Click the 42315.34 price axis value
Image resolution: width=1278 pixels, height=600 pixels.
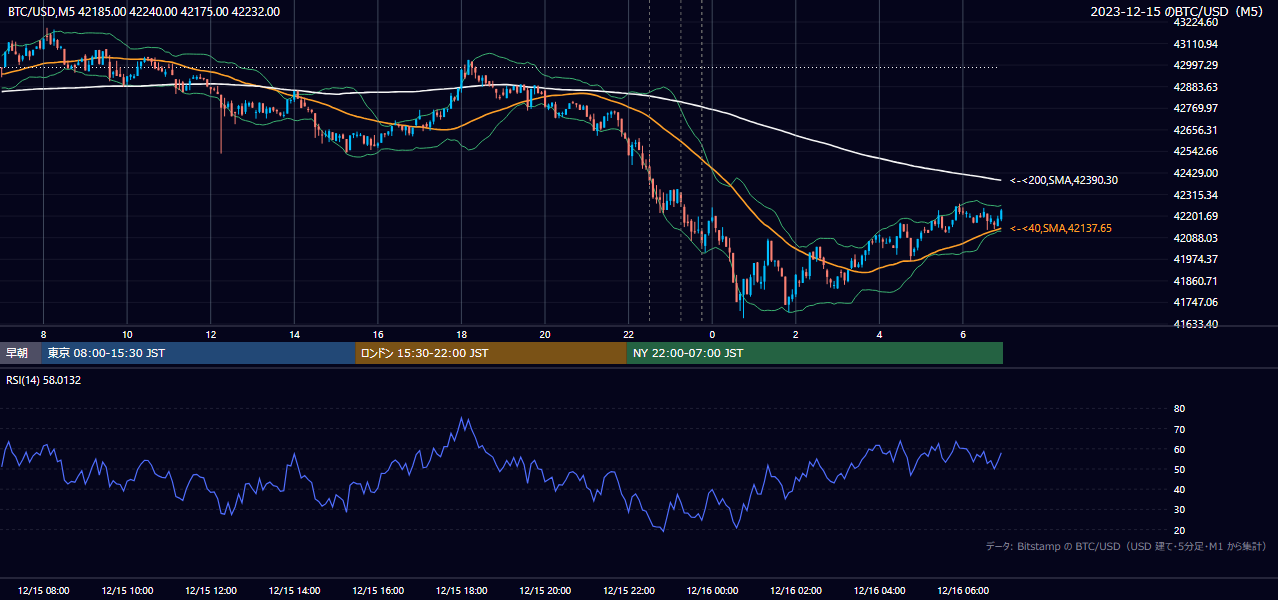point(1196,195)
